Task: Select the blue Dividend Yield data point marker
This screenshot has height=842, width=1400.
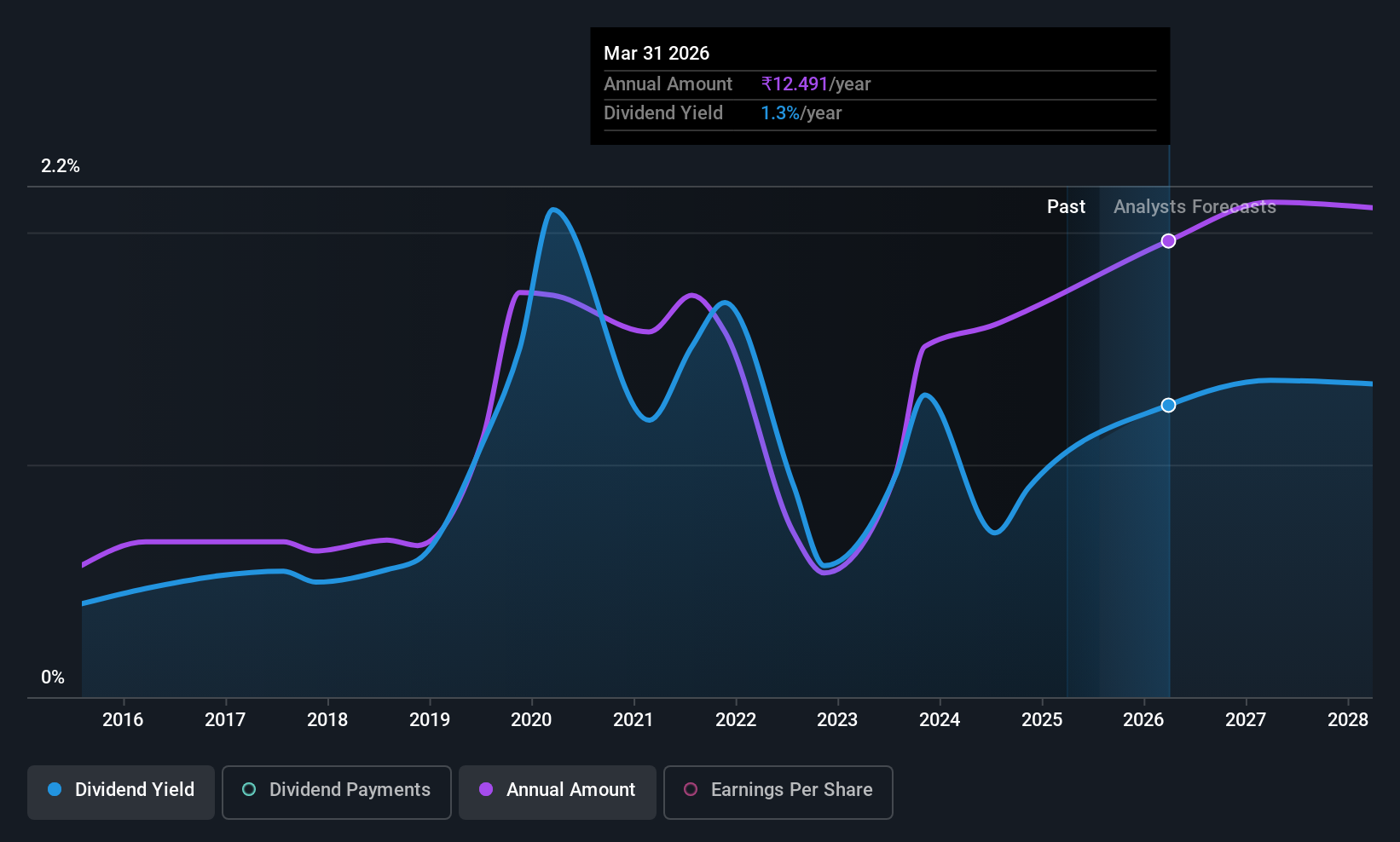Action: tap(1169, 405)
